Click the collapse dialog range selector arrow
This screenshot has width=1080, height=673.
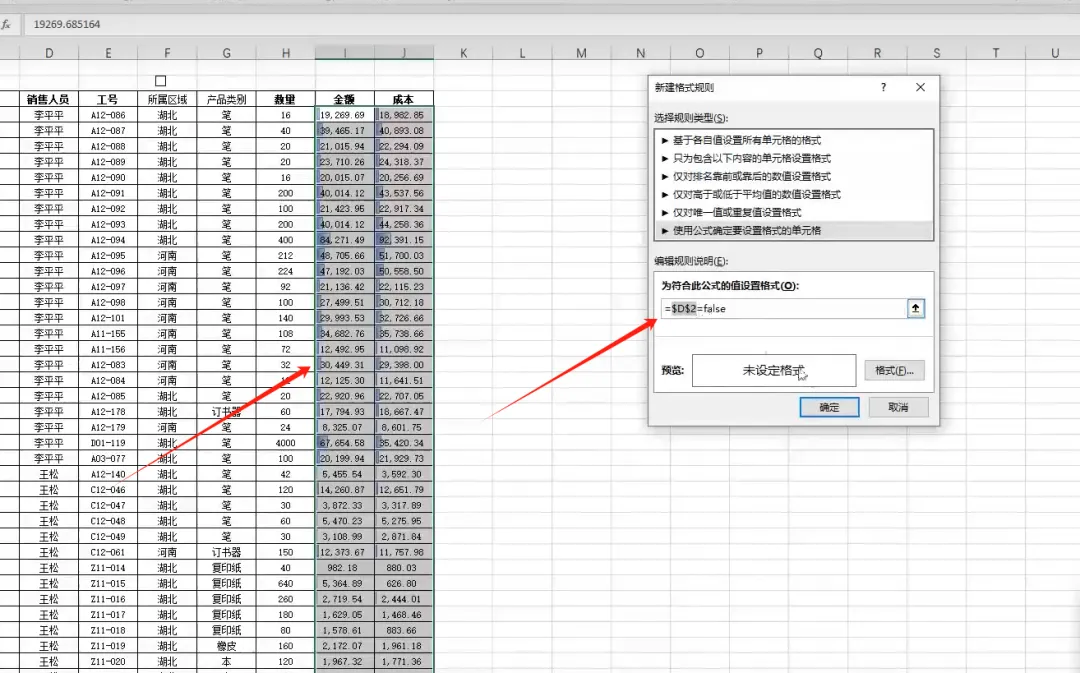click(x=915, y=309)
